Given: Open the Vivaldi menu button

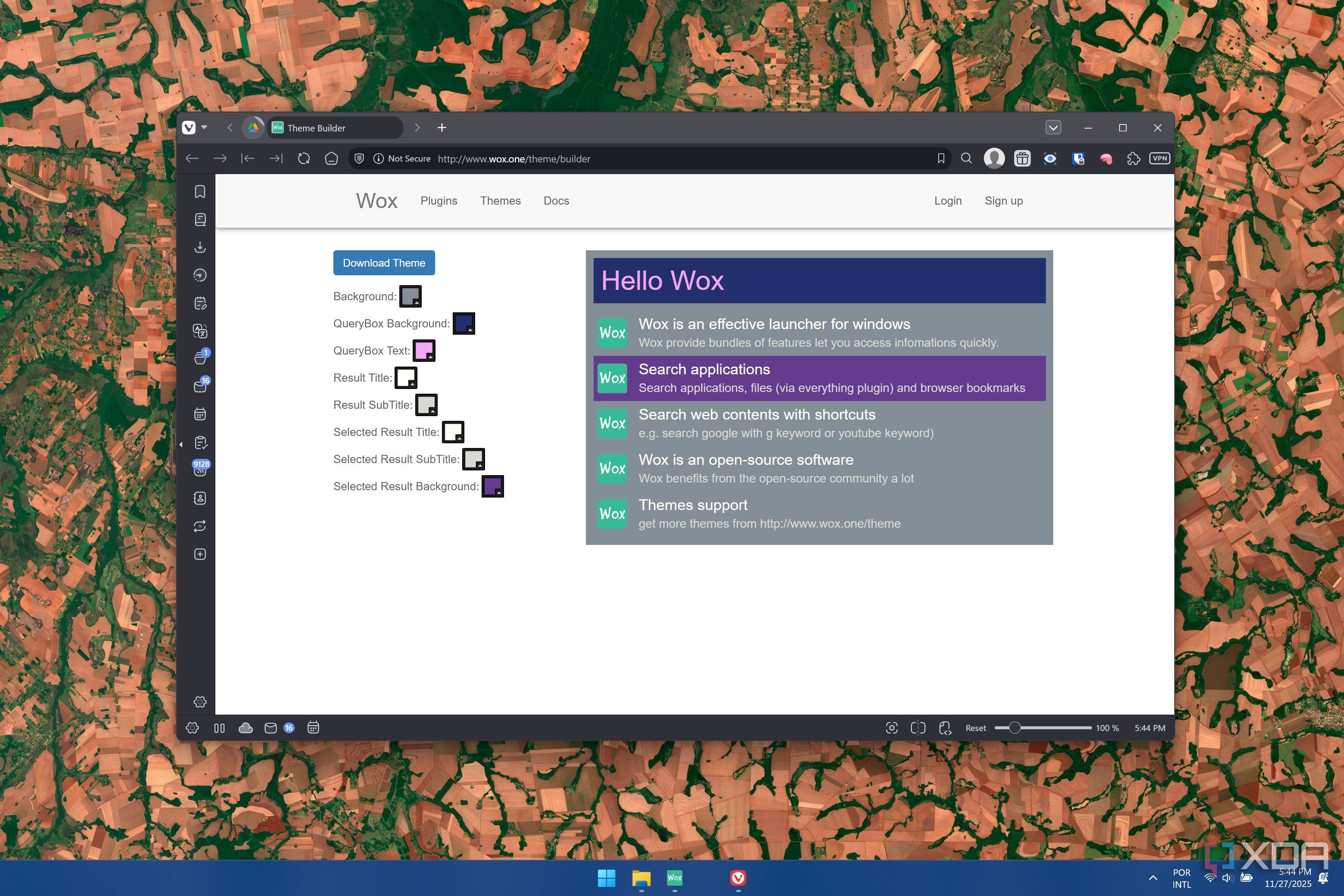Looking at the screenshot, I should coord(189,128).
